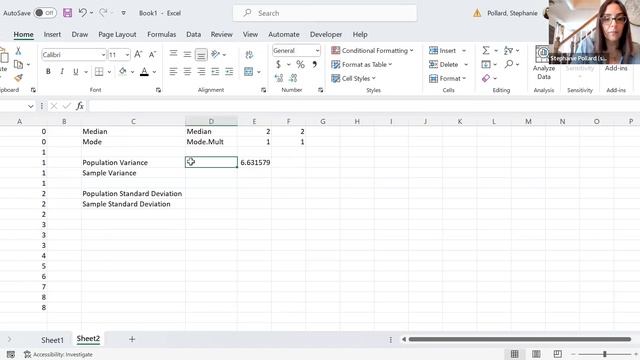Click Format cells button

[447, 78]
